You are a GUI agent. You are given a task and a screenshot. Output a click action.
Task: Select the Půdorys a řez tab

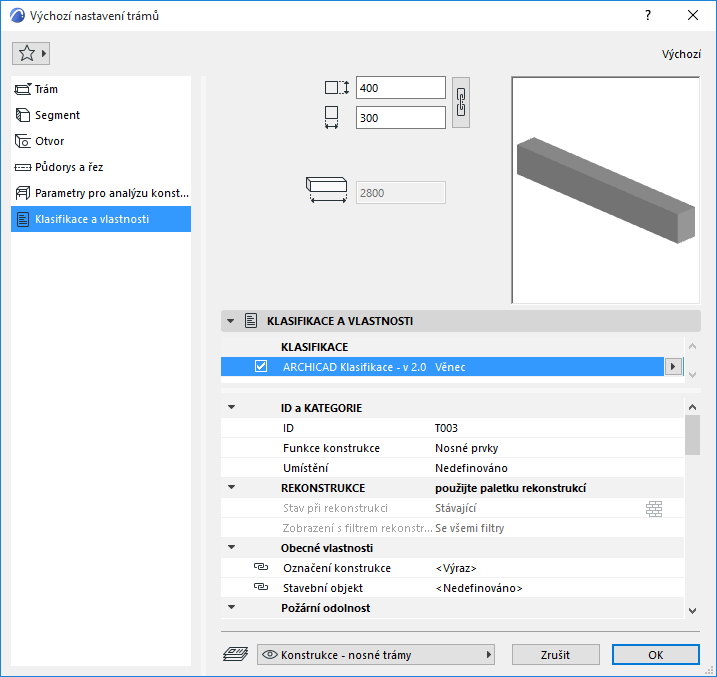click(x=101, y=167)
